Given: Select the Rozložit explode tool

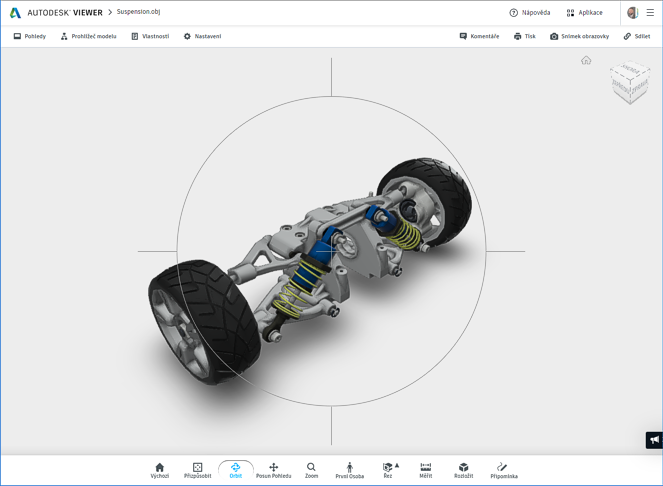Looking at the screenshot, I should click(x=463, y=470).
